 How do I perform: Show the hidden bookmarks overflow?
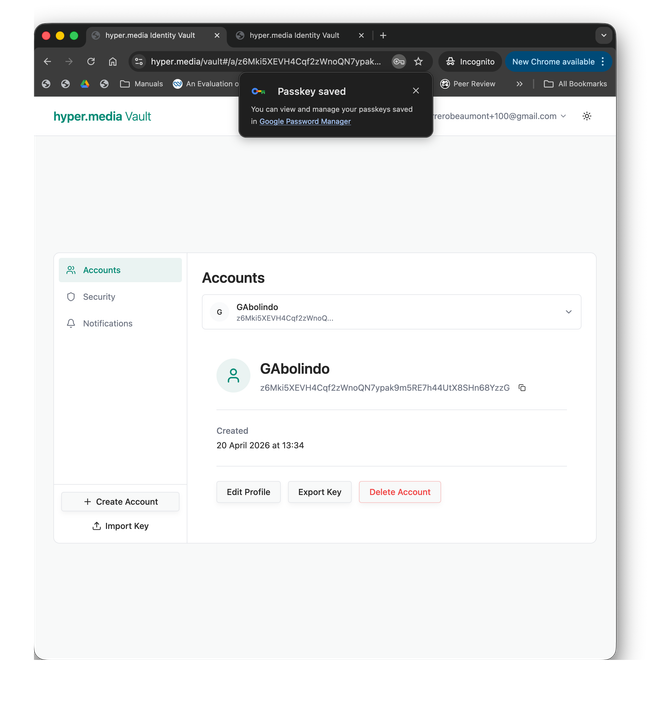point(519,84)
